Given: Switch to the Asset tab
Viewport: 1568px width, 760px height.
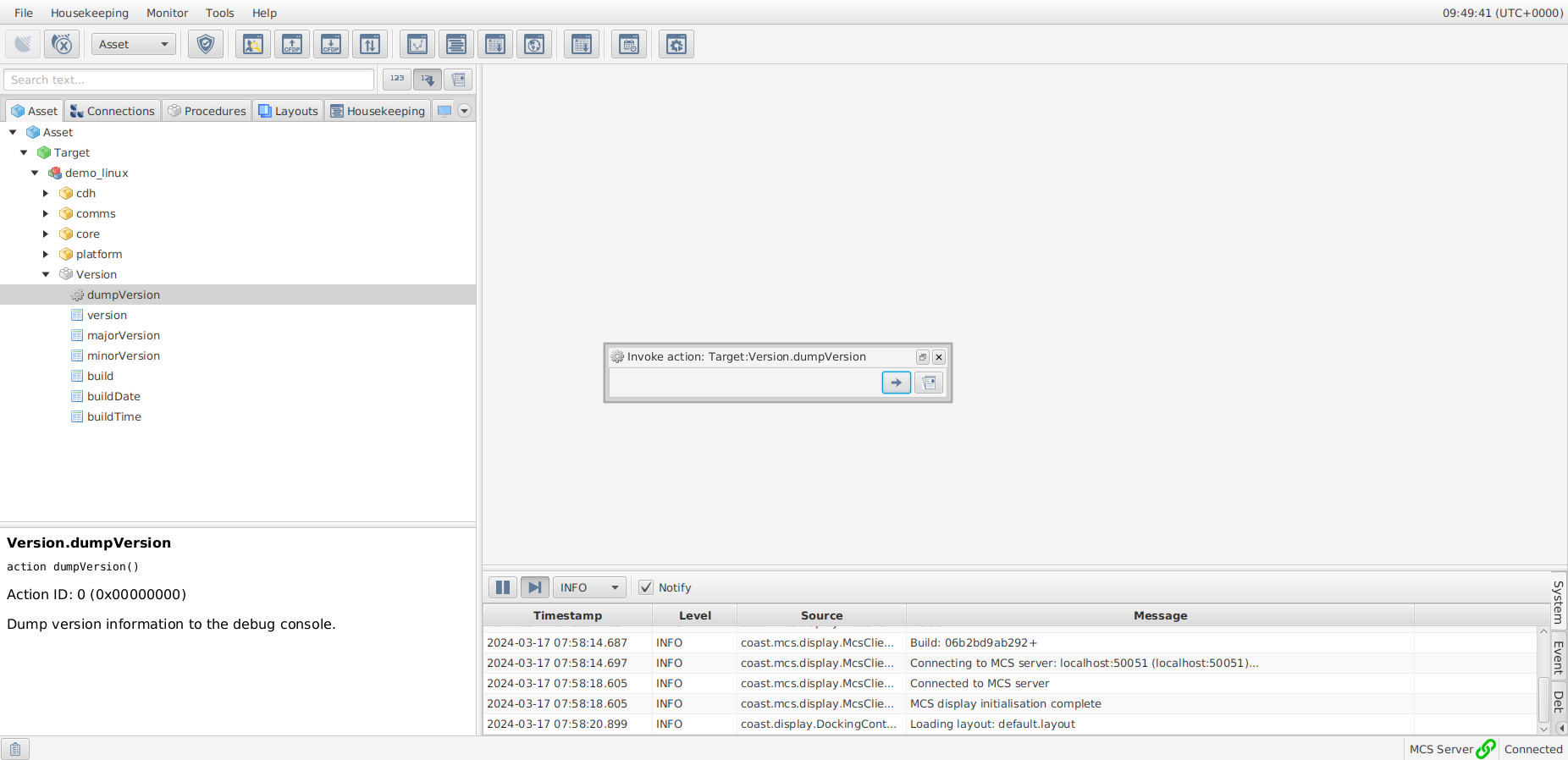Looking at the screenshot, I should [35, 111].
